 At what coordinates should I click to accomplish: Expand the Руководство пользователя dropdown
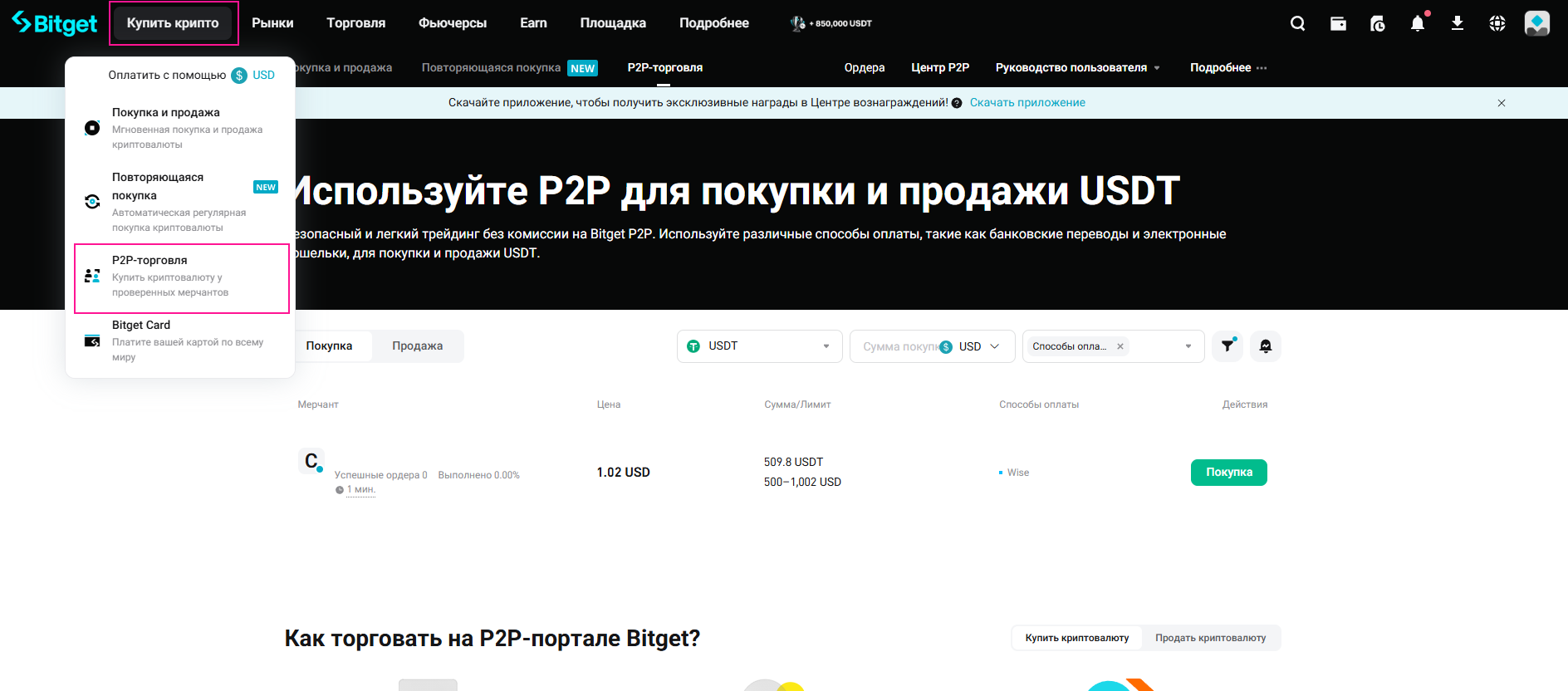tap(1077, 68)
